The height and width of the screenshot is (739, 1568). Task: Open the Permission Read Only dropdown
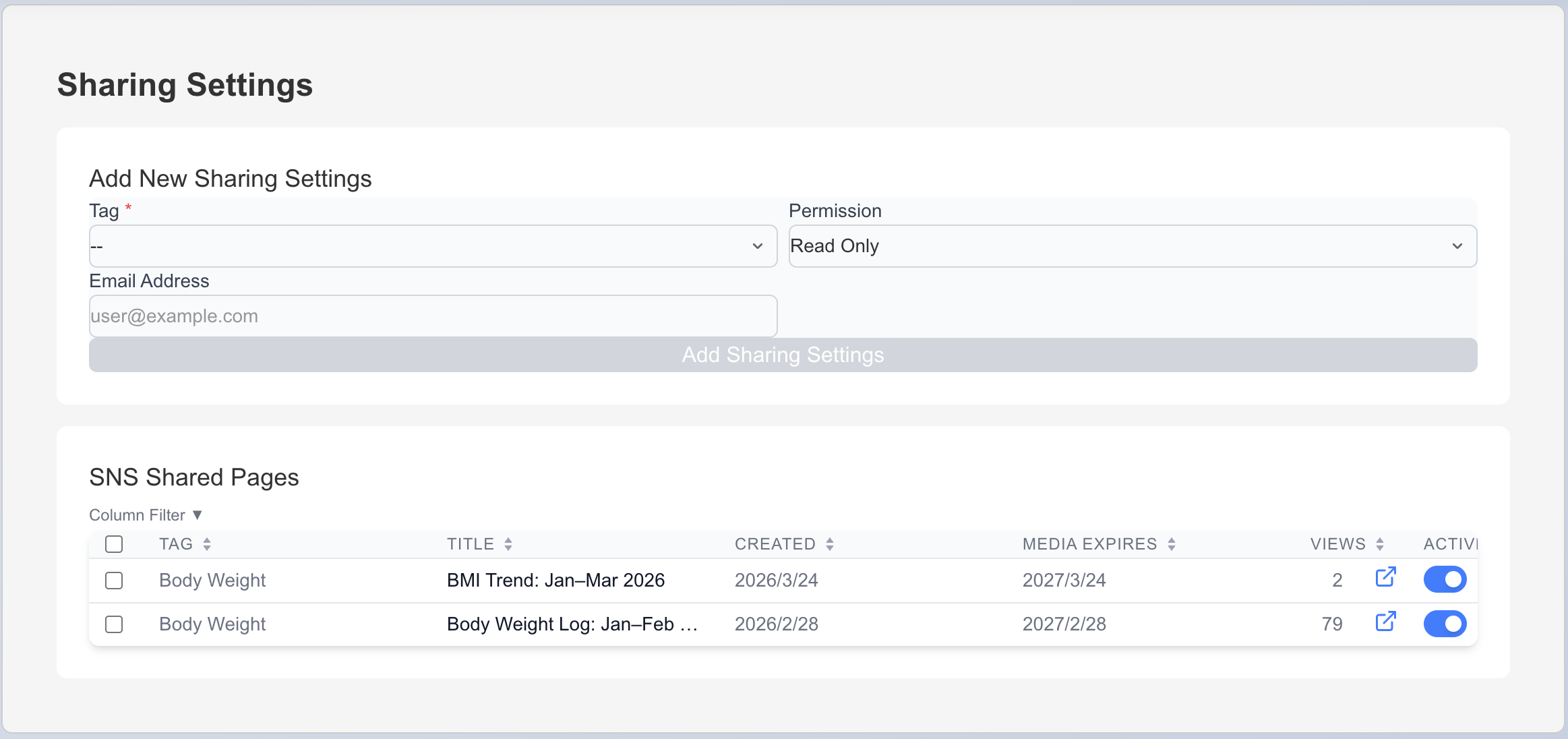(x=1133, y=246)
